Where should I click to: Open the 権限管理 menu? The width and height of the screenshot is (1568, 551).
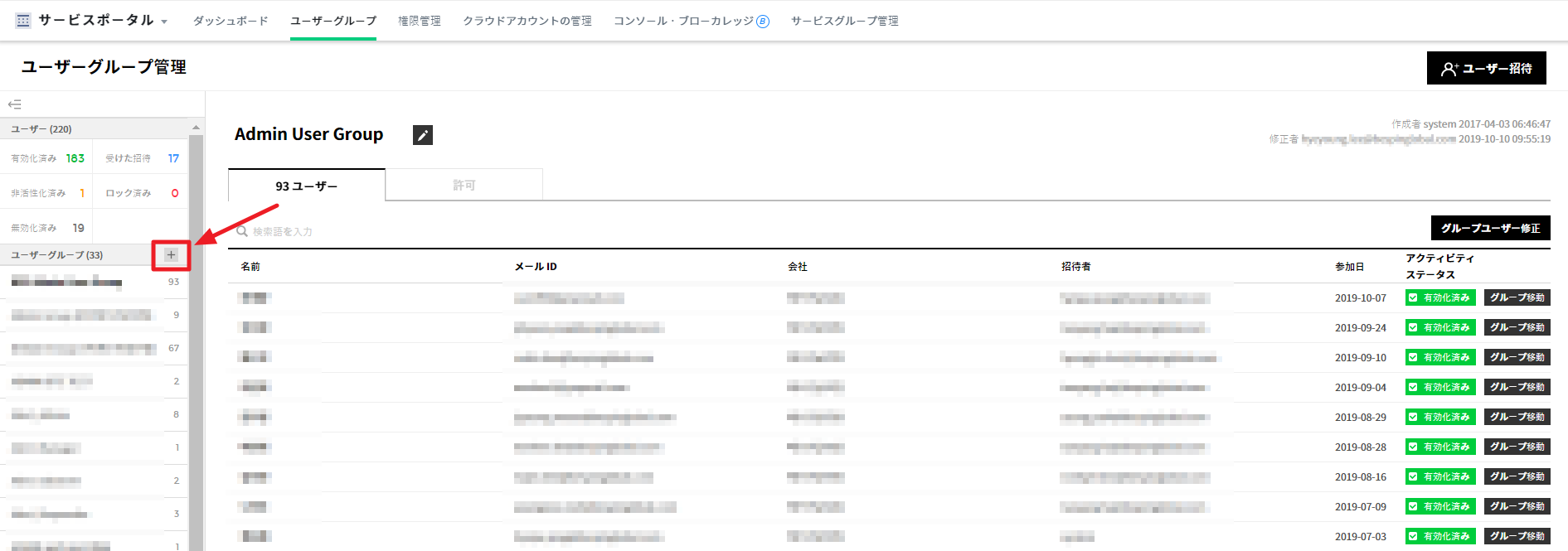pyautogui.click(x=419, y=21)
